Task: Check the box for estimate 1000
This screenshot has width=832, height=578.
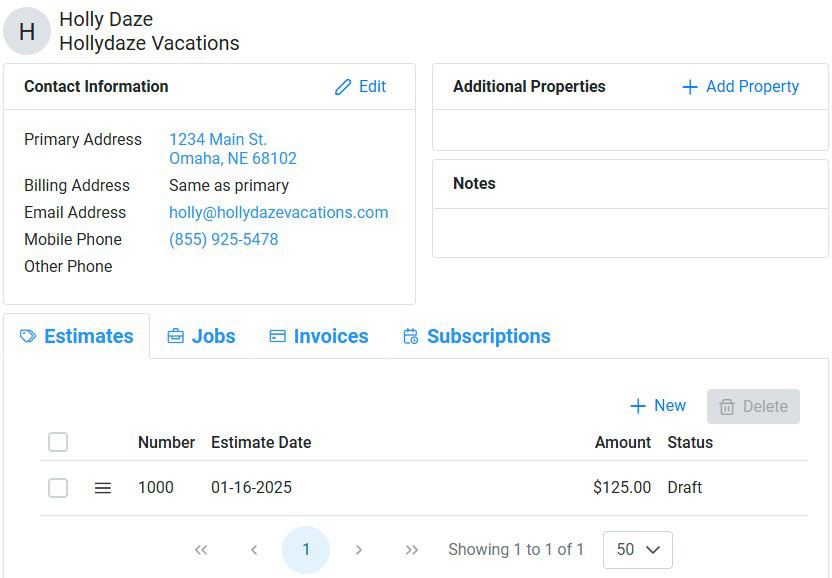Action: [58, 488]
